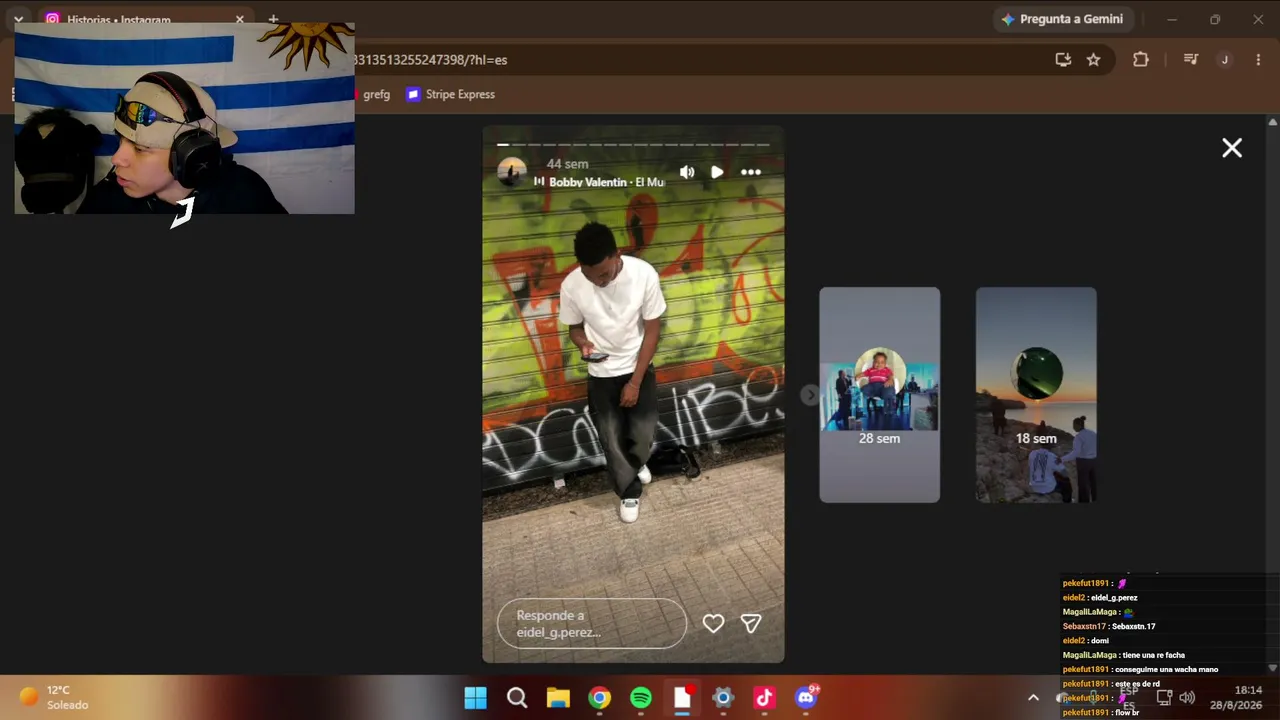Open the 28 sem story preview
The image size is (1280, 720).
click(880, 395)
